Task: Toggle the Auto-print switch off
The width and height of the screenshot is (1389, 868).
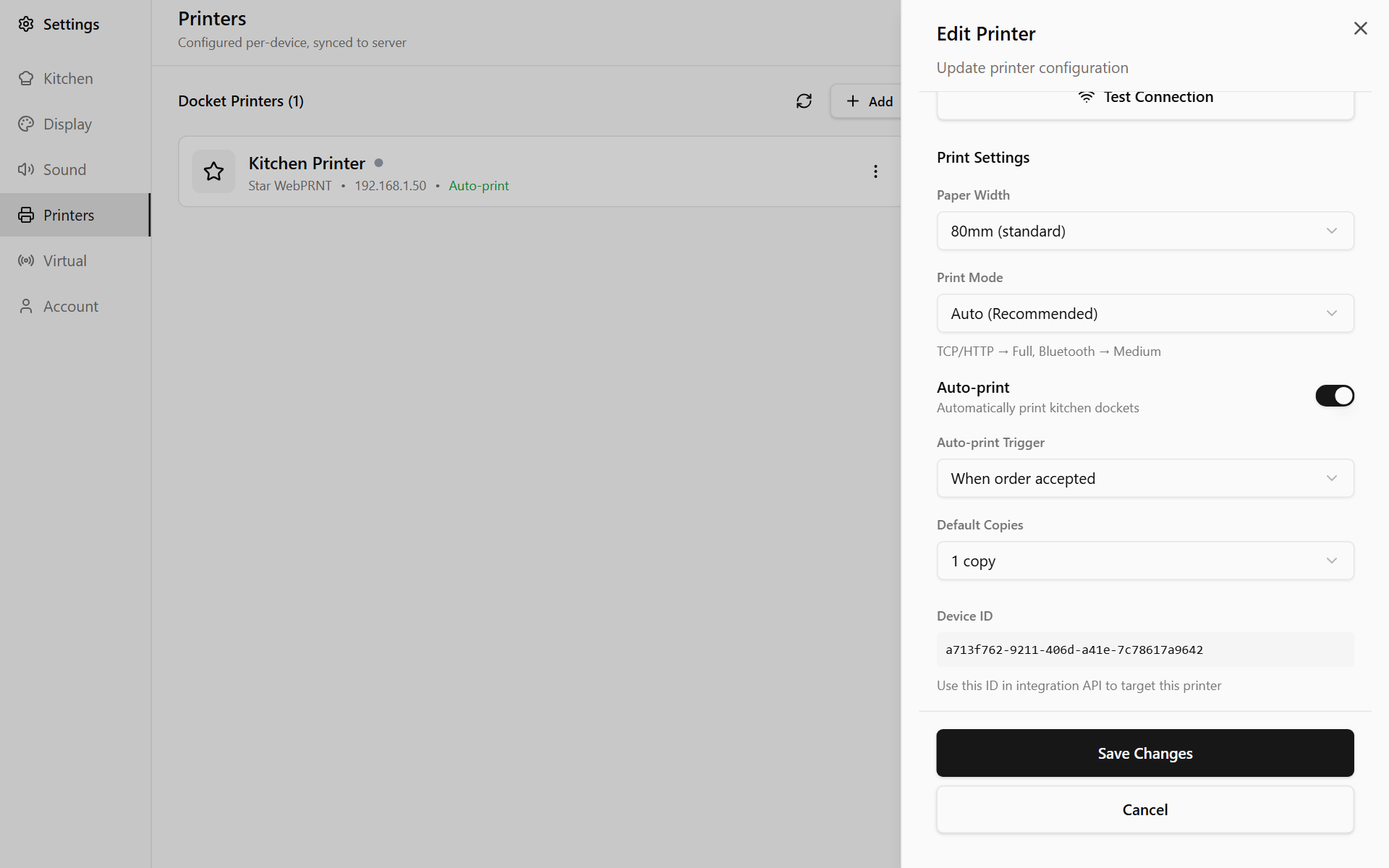Action: [1335, 396]
